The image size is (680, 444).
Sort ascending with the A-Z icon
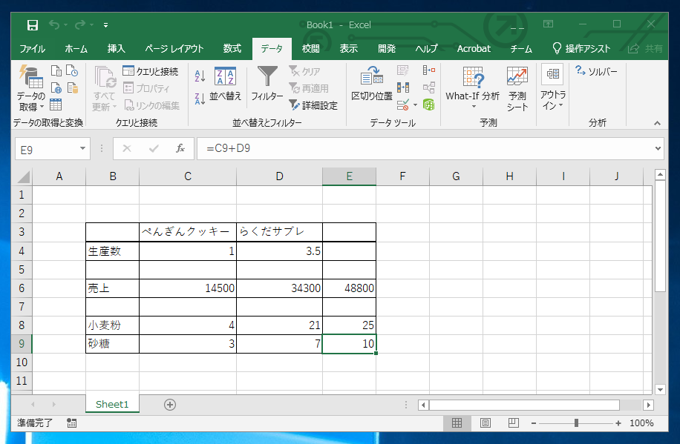click(200, 76)
